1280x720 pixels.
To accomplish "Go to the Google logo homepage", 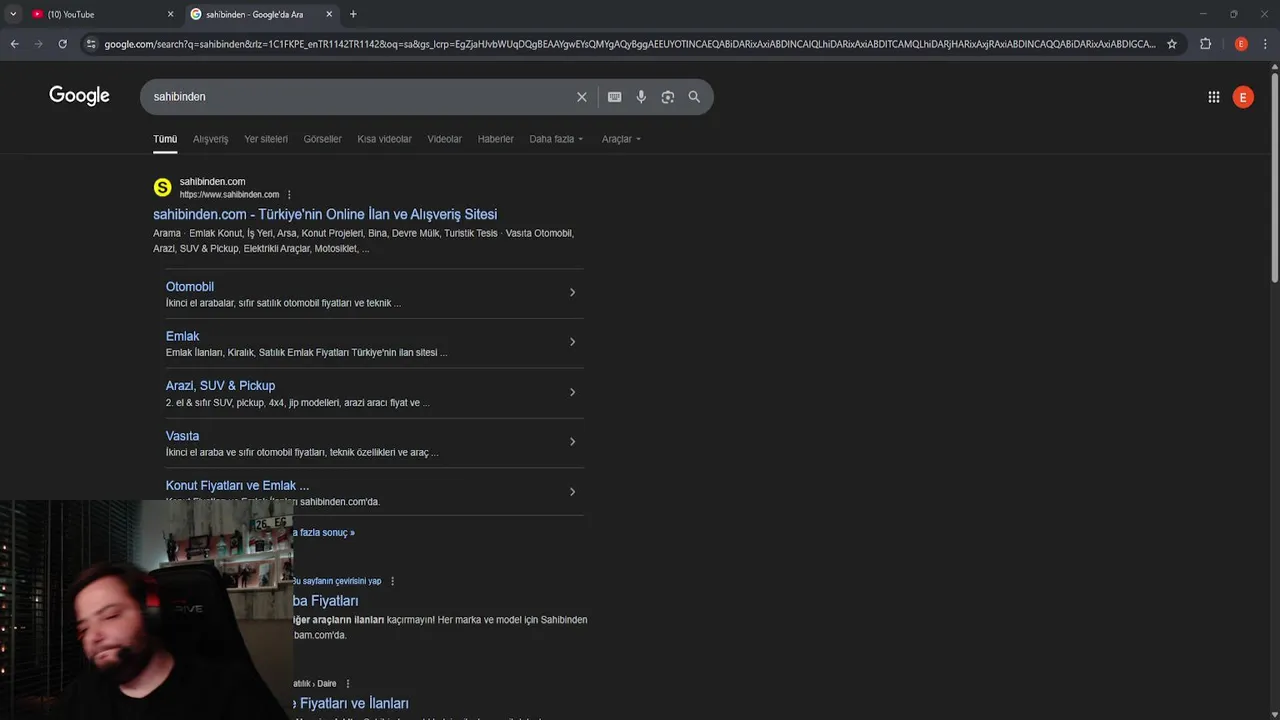I will tap(79, 96).
